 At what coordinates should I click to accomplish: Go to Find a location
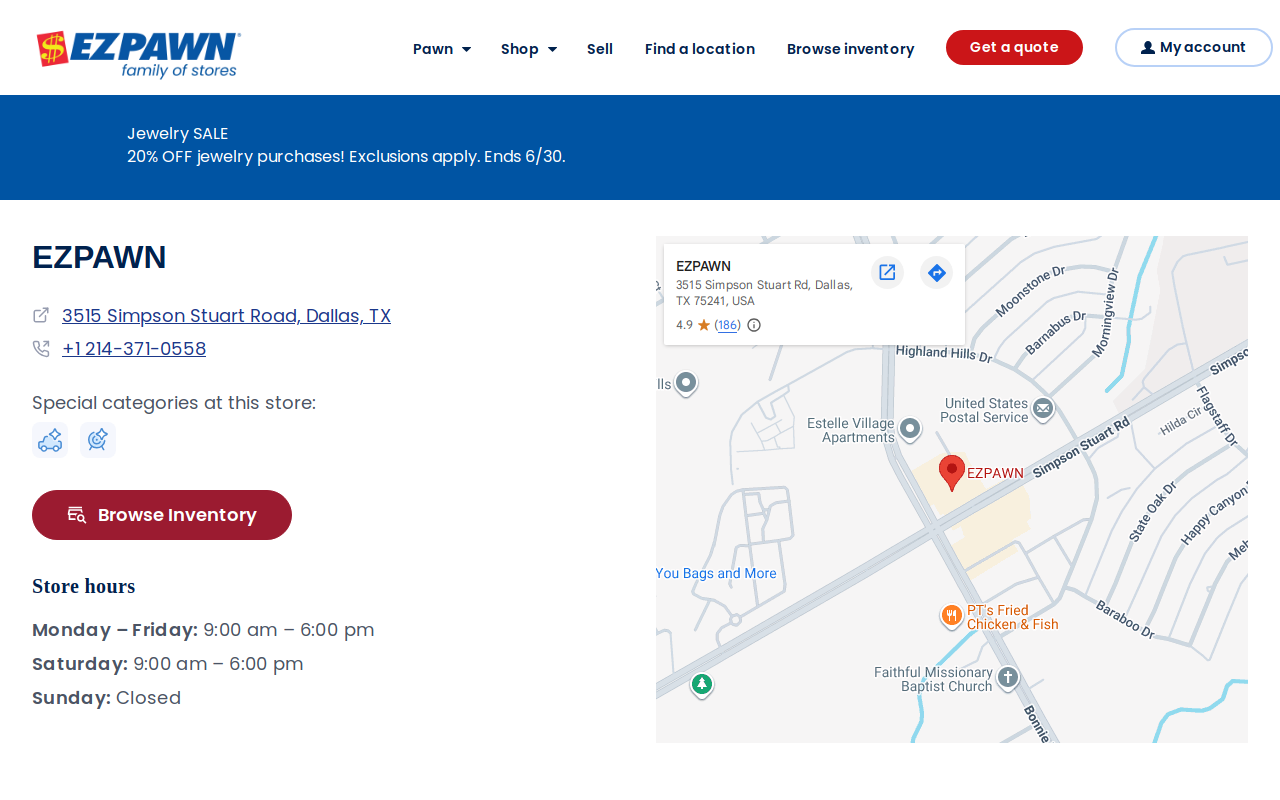[x=700, y=49]
